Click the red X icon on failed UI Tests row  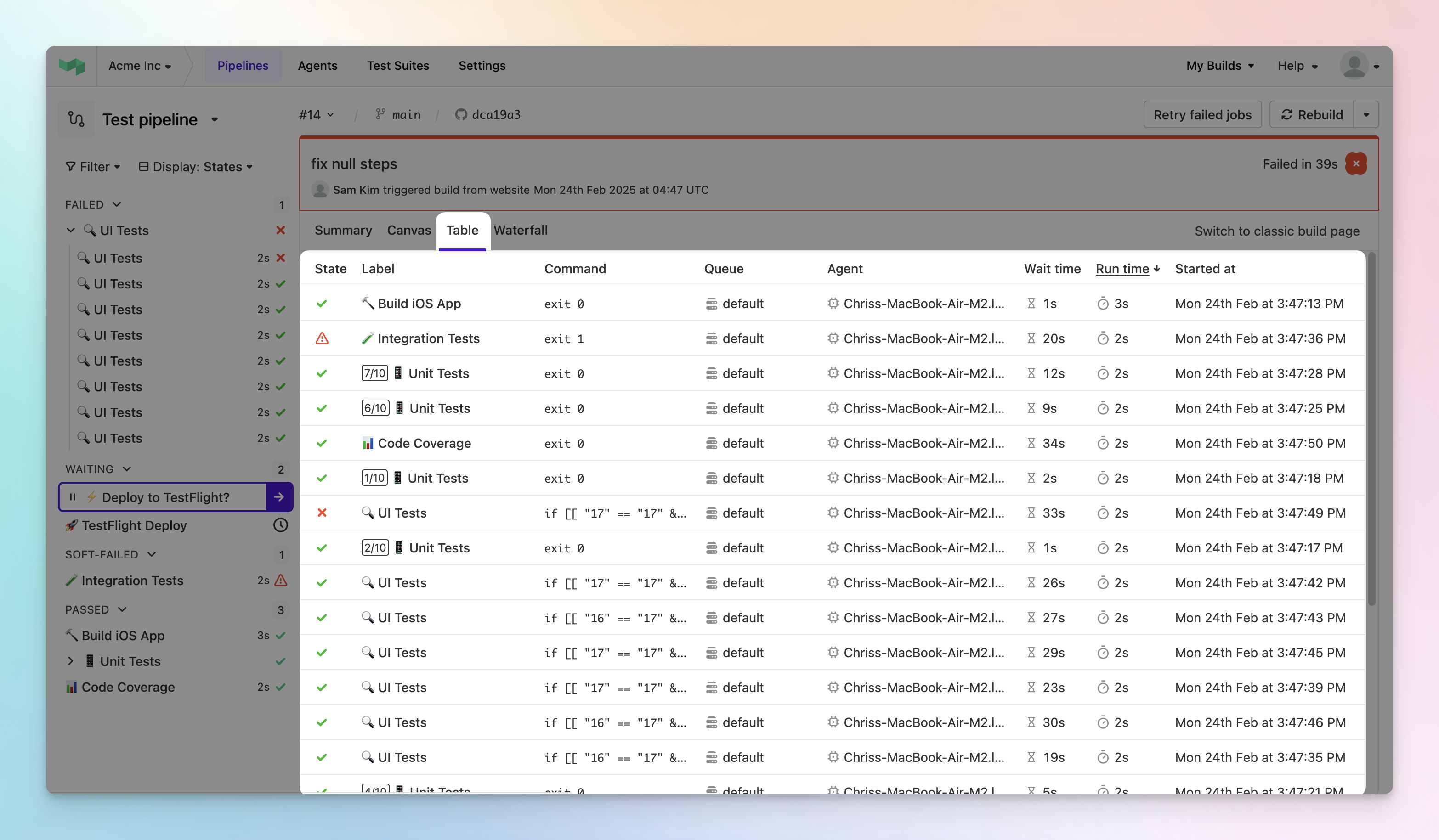pyautogui.click(x=323, y=513)
